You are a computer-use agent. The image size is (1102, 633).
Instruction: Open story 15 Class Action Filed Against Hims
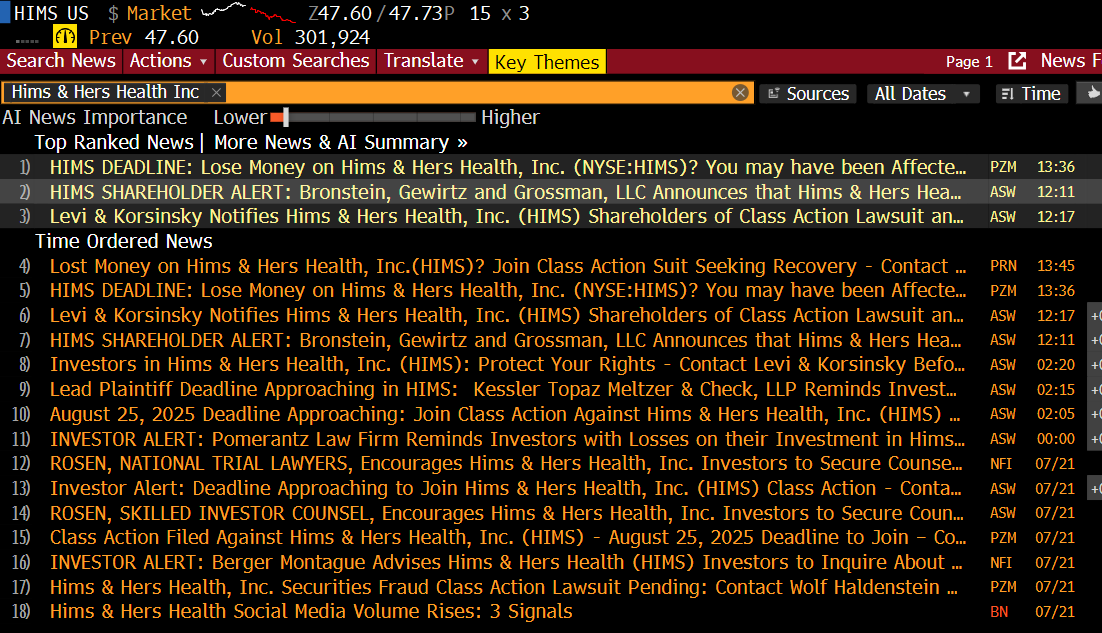pyautogui.click(x=508, y=537)
